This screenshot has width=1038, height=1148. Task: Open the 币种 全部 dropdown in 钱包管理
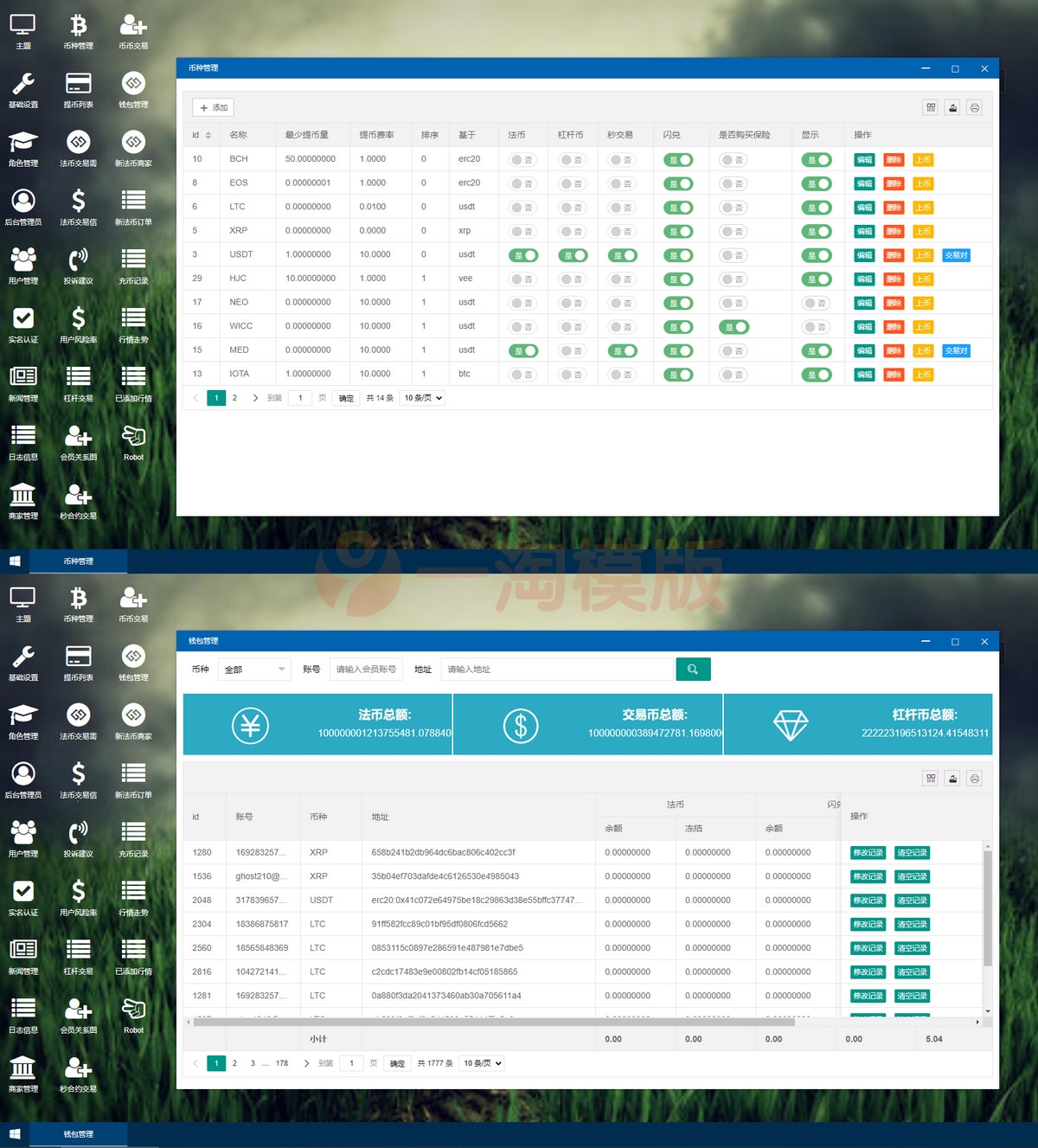click(254, 670)
